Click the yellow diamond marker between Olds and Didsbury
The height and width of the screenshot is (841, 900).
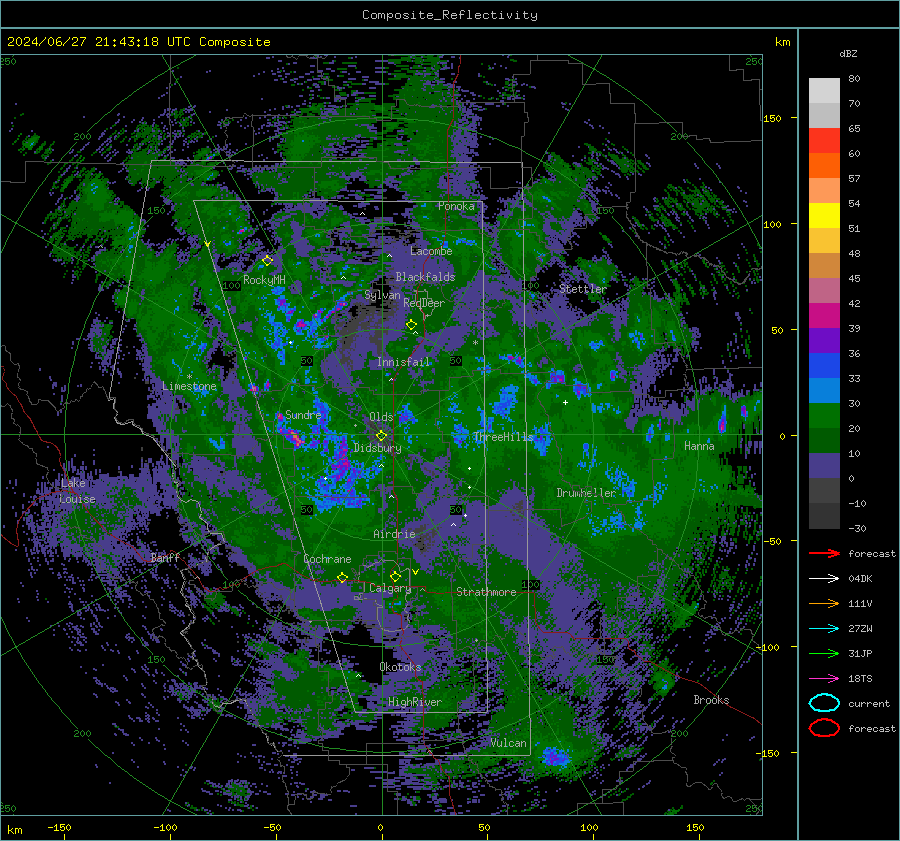381,436
